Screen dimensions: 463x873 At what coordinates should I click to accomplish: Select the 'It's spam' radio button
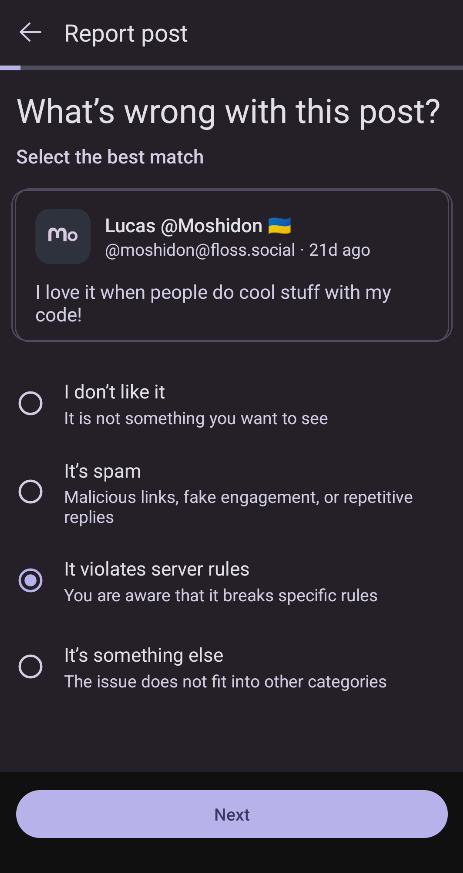coord(30,492)
